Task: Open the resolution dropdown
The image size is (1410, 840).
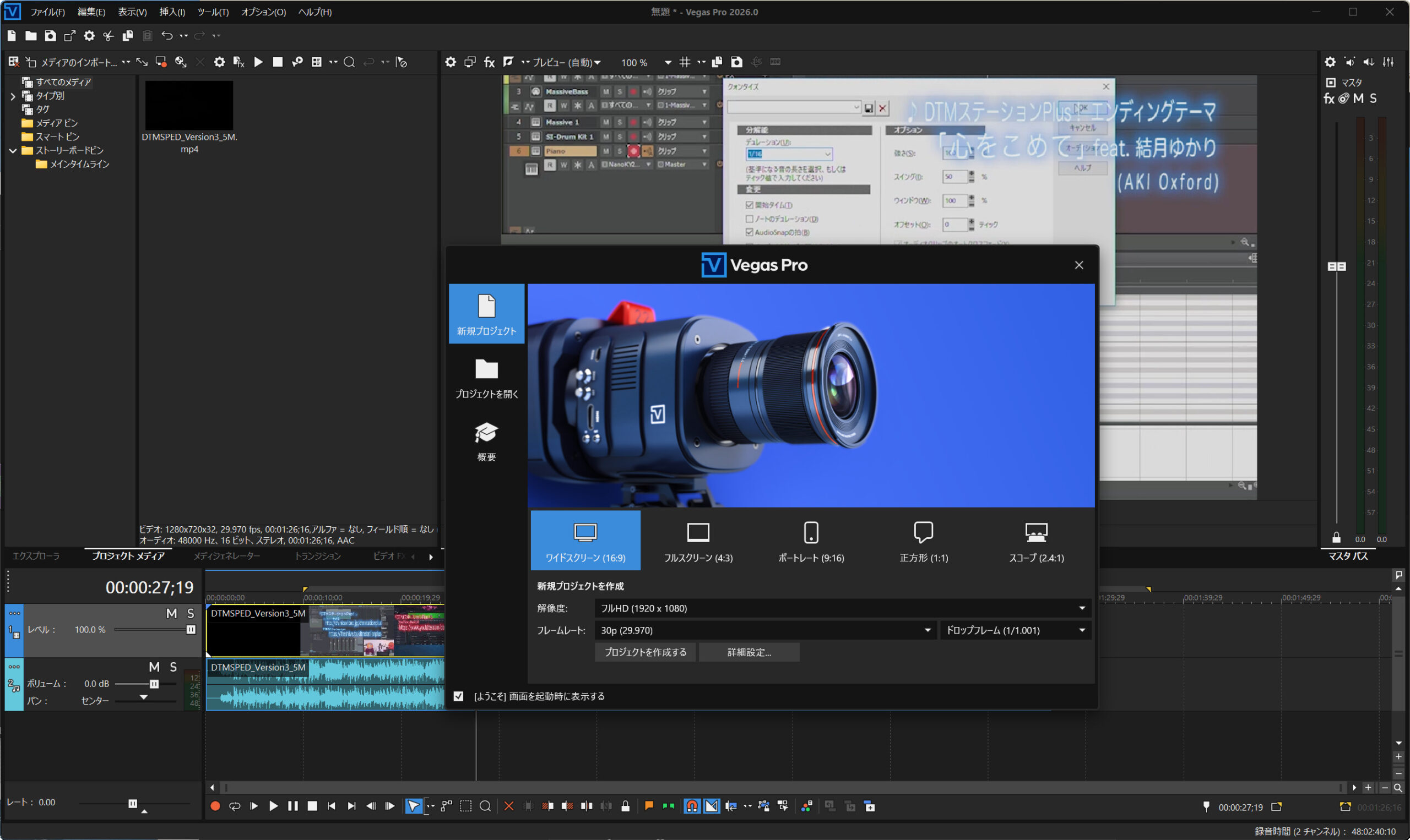Action: pos(843,608)
